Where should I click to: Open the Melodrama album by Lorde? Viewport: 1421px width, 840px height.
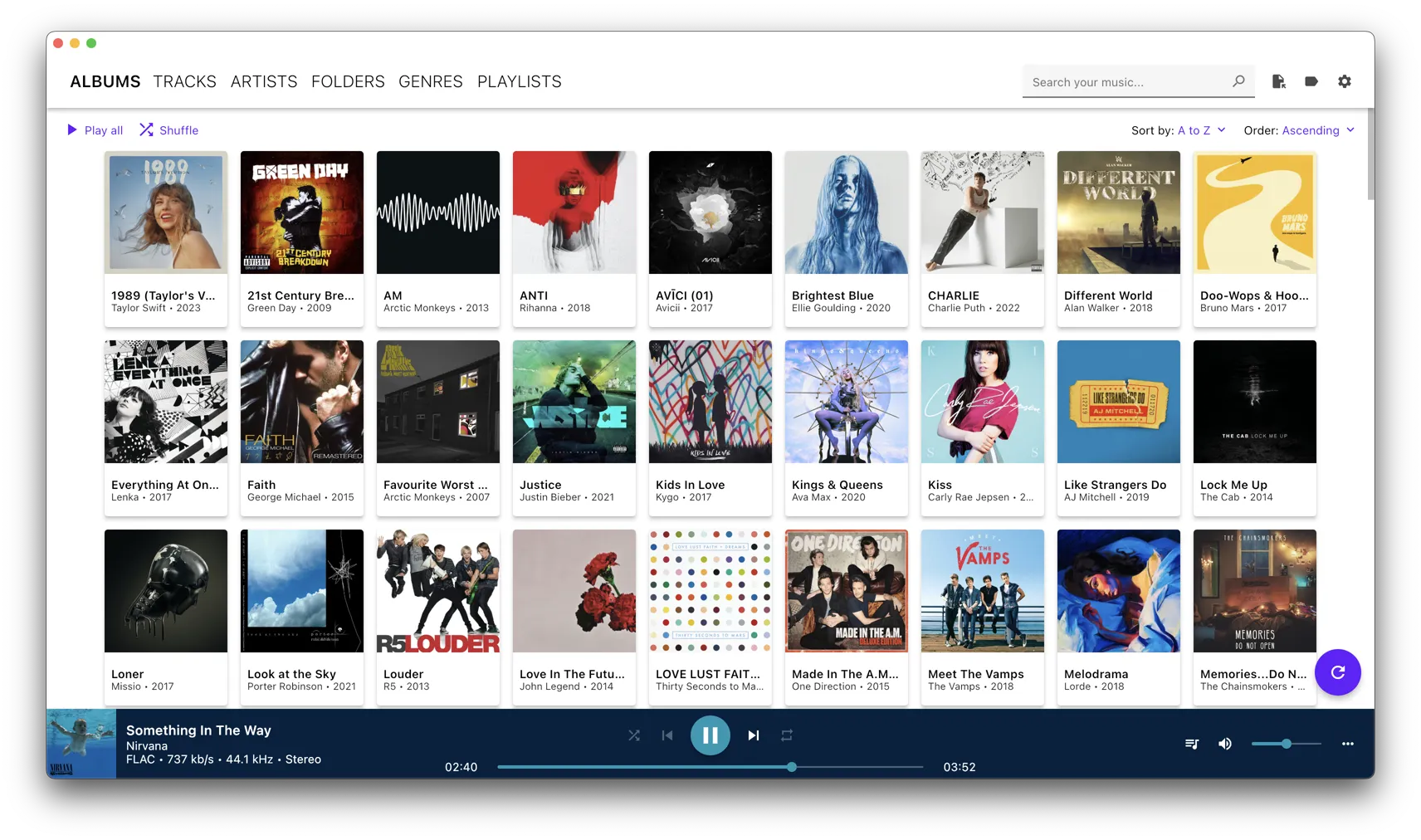pyautogui.click(x=1118, y=591)
